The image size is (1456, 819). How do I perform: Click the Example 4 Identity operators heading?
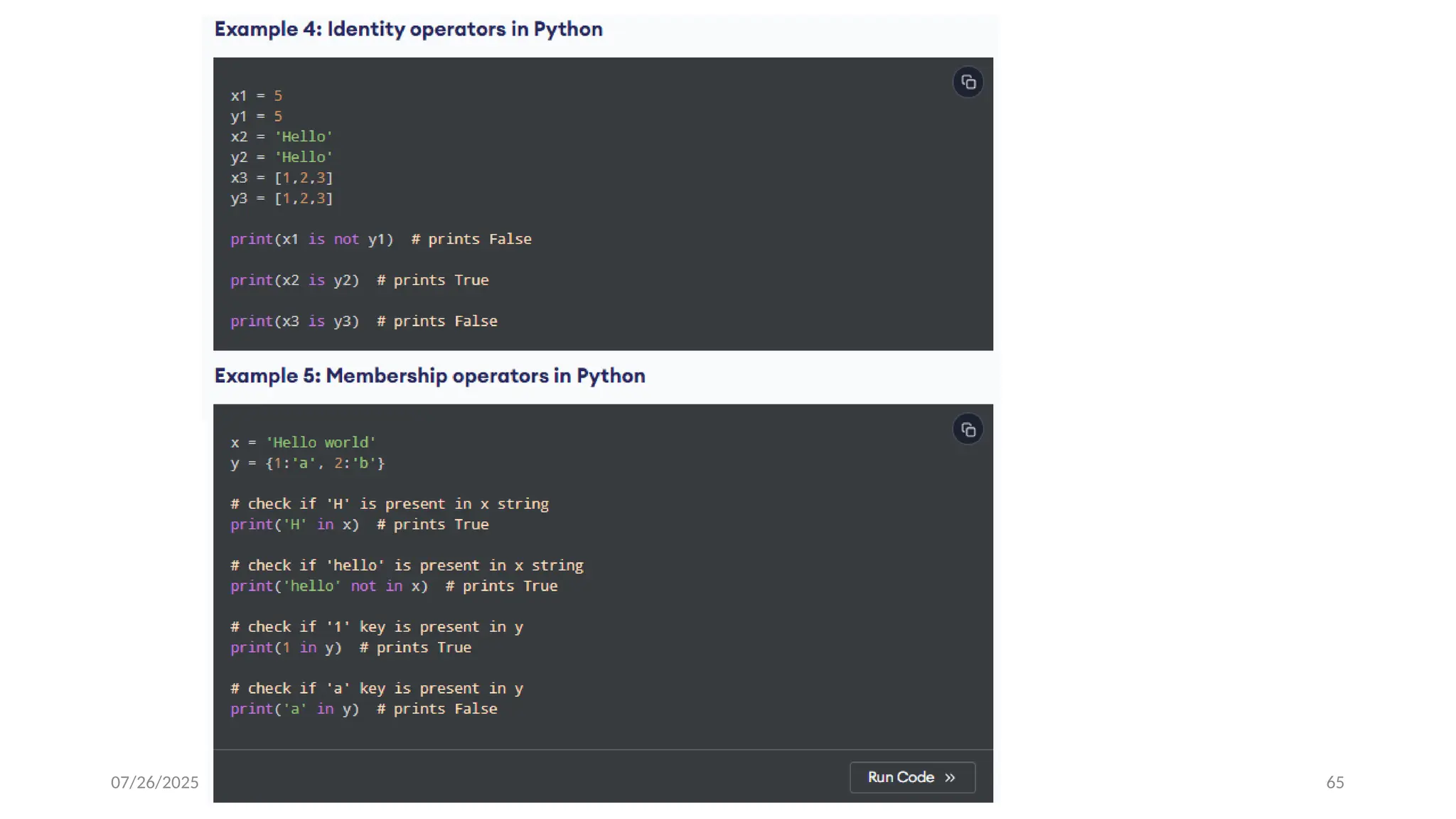[x=408, y=29]
